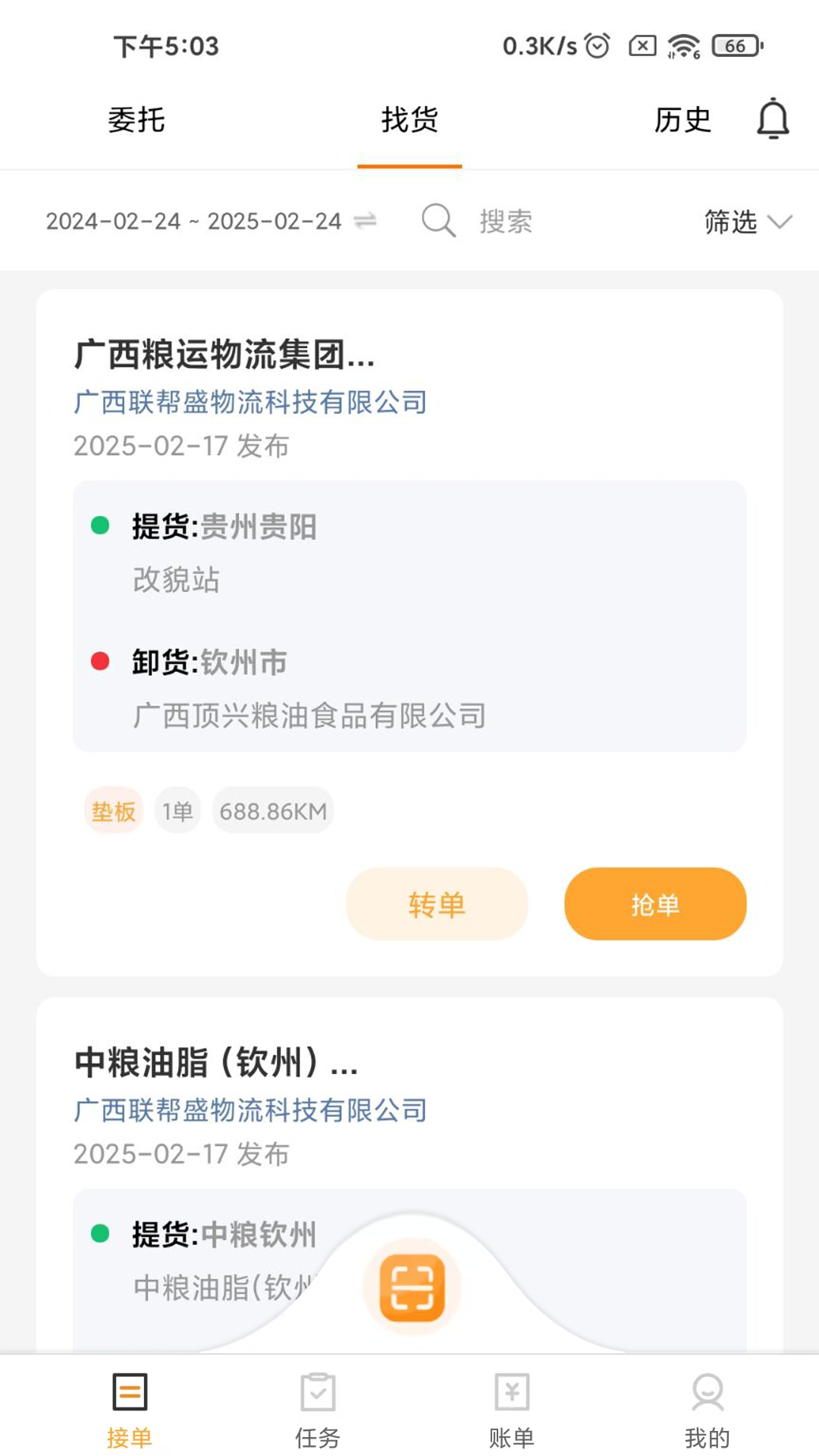Open the 中粮油脂（钦州）order card title
The image size is (819, 1456).
216,1062
